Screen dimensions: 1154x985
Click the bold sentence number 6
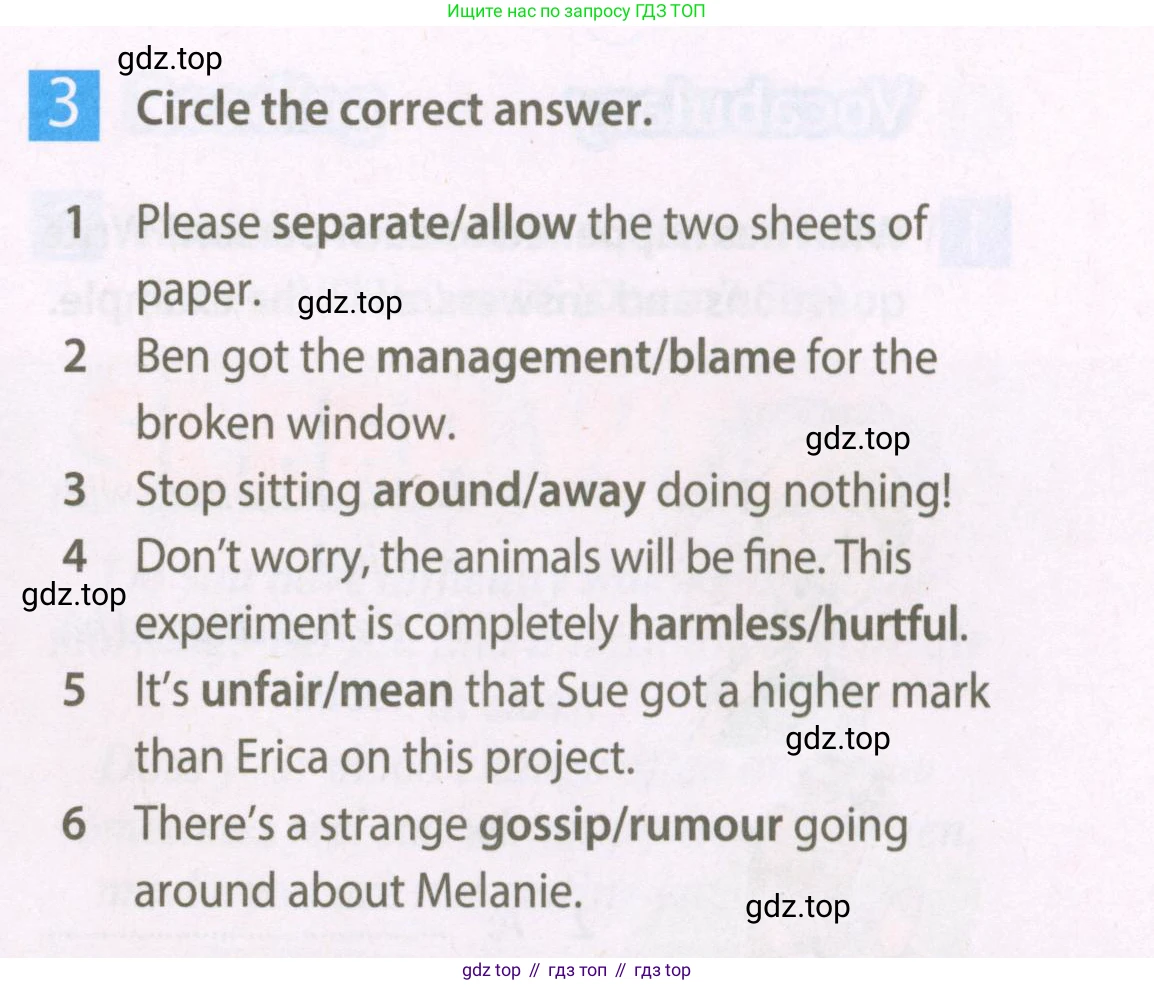74,826
